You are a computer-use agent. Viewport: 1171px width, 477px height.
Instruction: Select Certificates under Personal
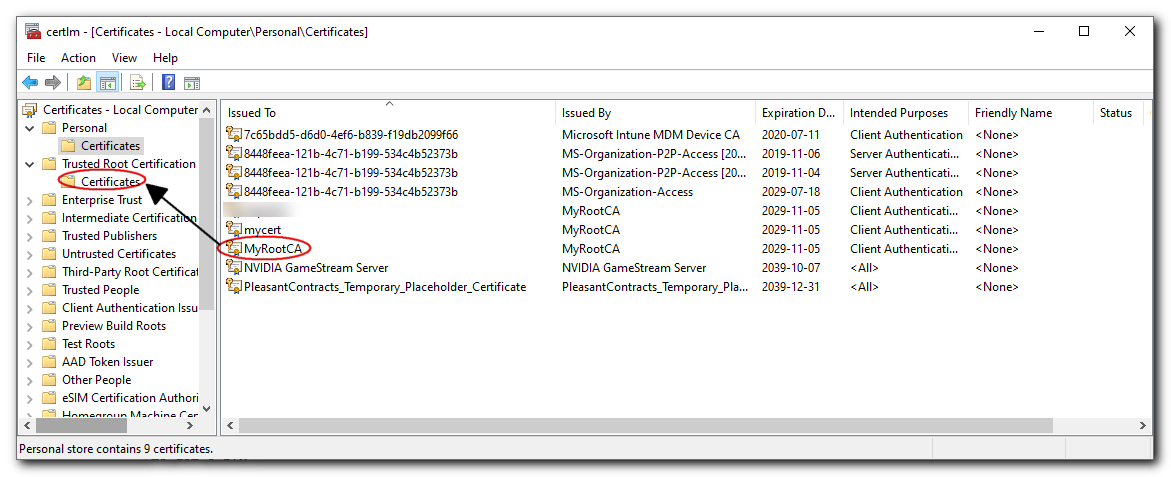coord(111,146)
